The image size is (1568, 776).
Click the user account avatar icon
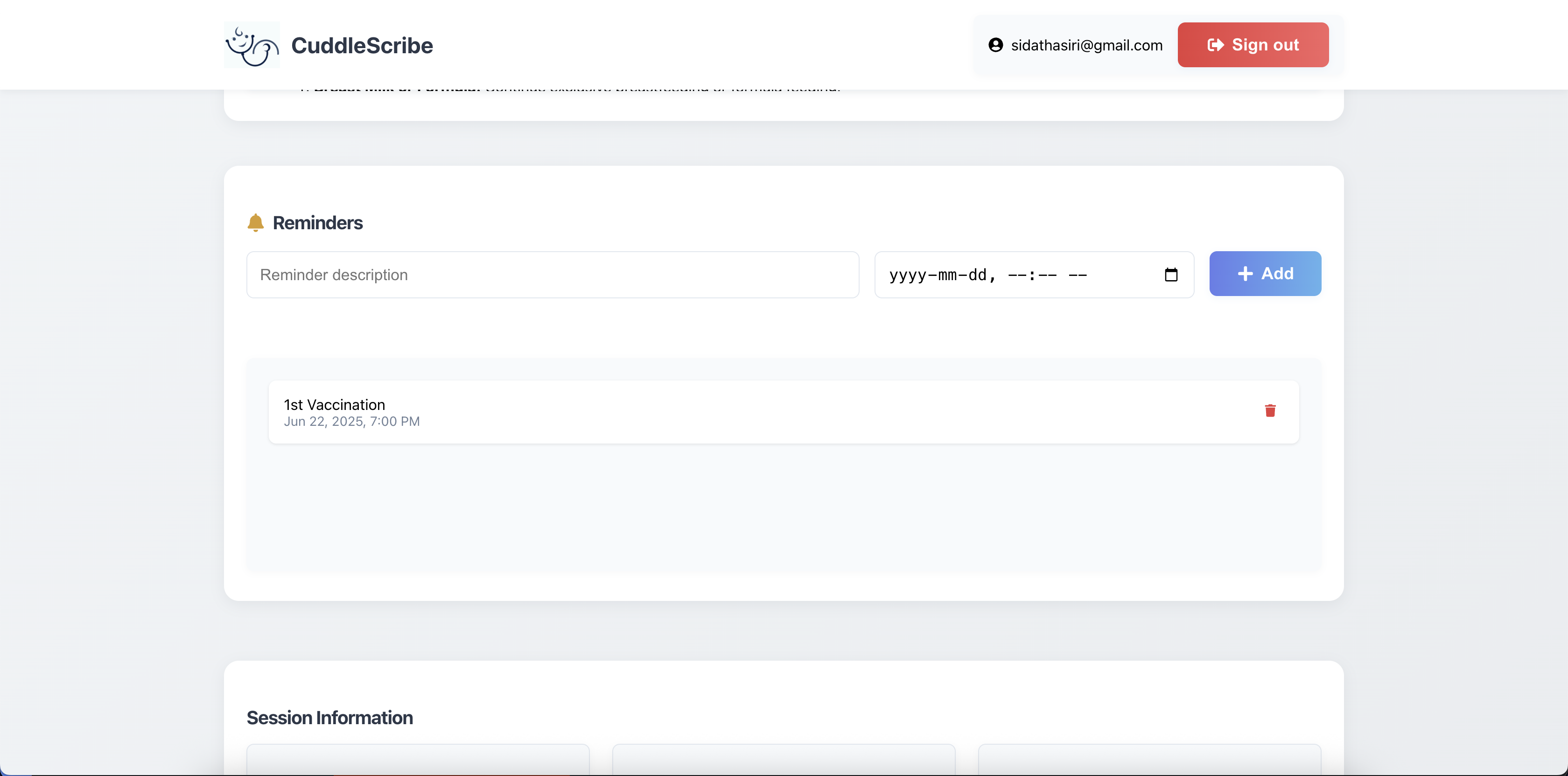tap(995, 45)
